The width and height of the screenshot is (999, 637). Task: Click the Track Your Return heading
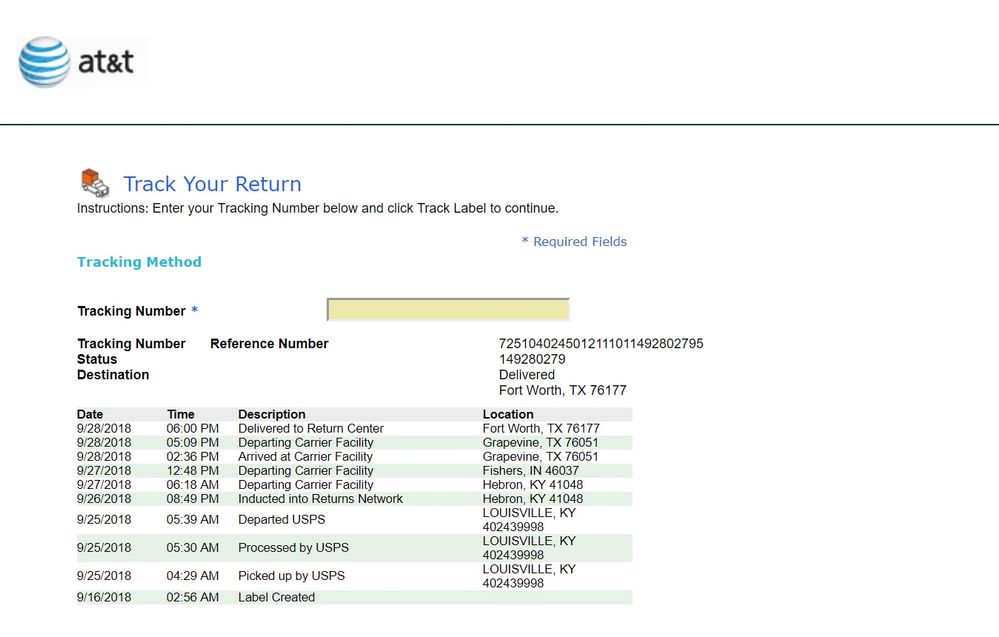pyautogui.click(x=212, y=184)
